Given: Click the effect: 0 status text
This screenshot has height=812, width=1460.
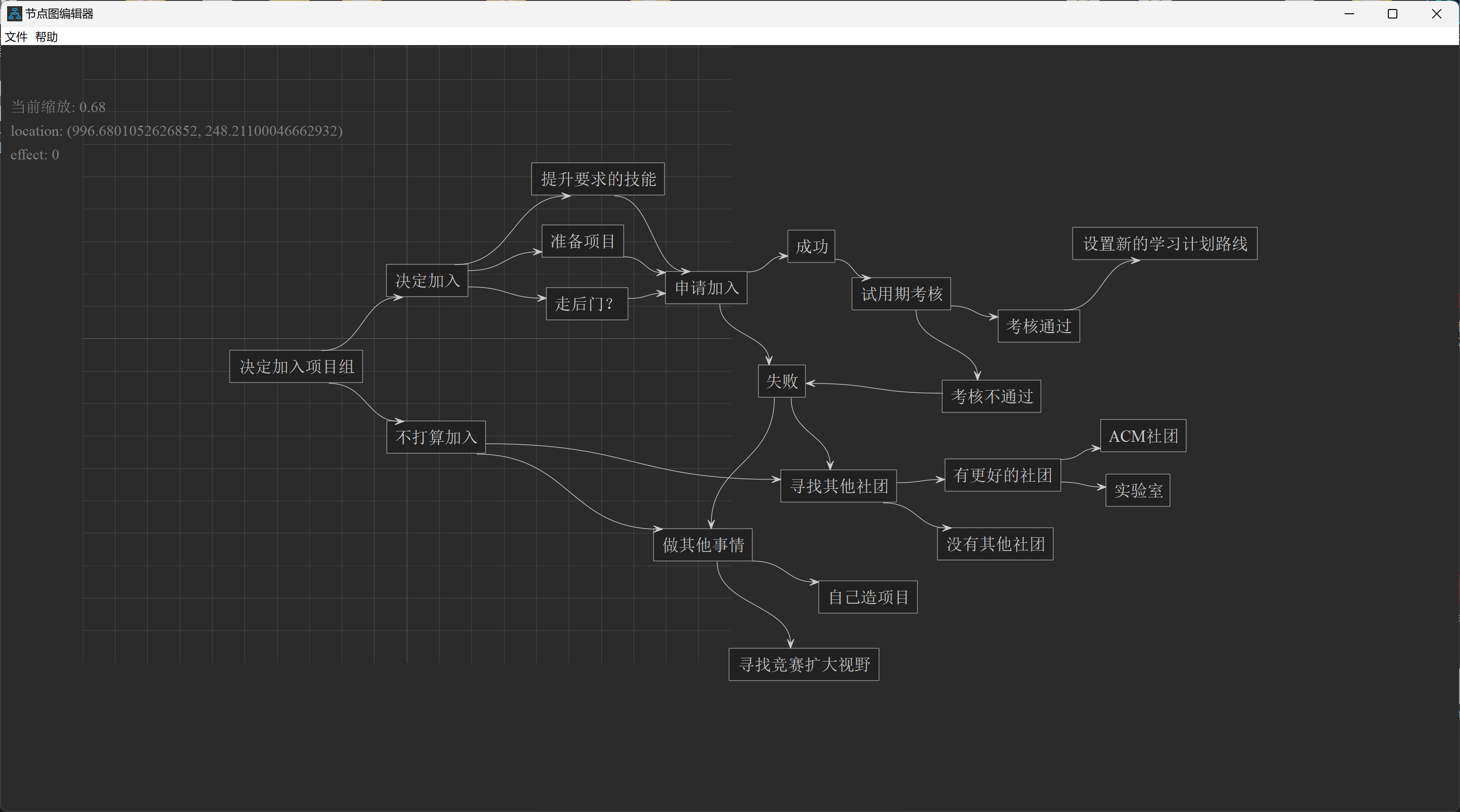Looking at the screenshot, I should pyautogui.click(x=35, y=155).
